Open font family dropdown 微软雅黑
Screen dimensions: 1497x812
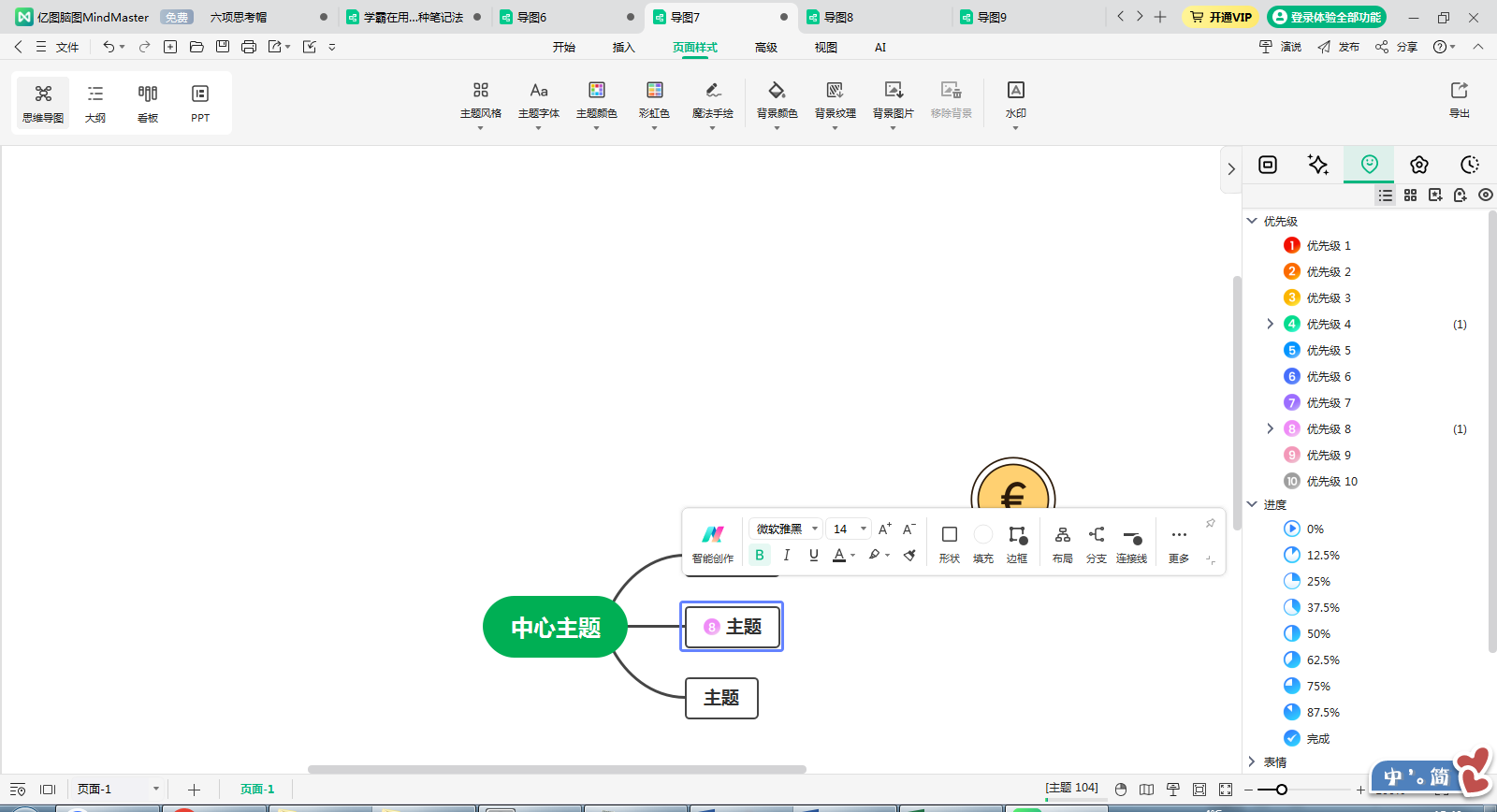(x=786, y=529)
